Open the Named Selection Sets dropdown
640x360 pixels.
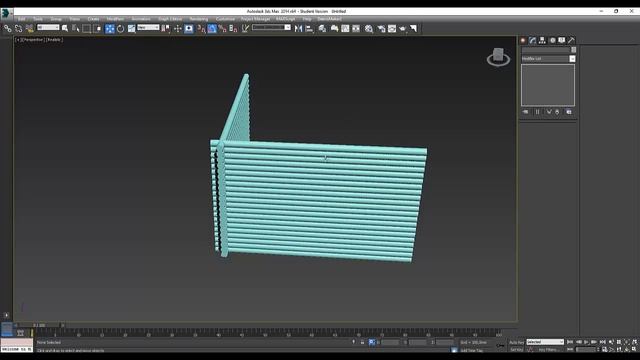[x=271, y=27]
